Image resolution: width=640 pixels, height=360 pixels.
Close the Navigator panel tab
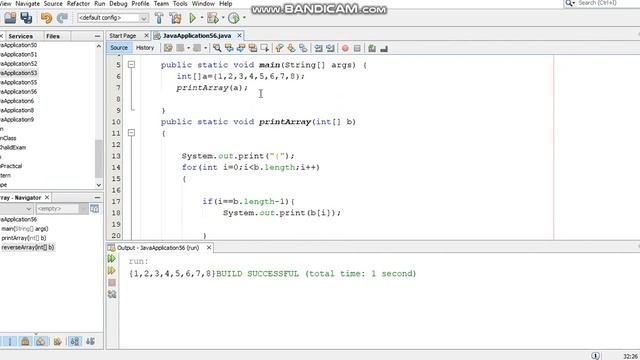47,198
